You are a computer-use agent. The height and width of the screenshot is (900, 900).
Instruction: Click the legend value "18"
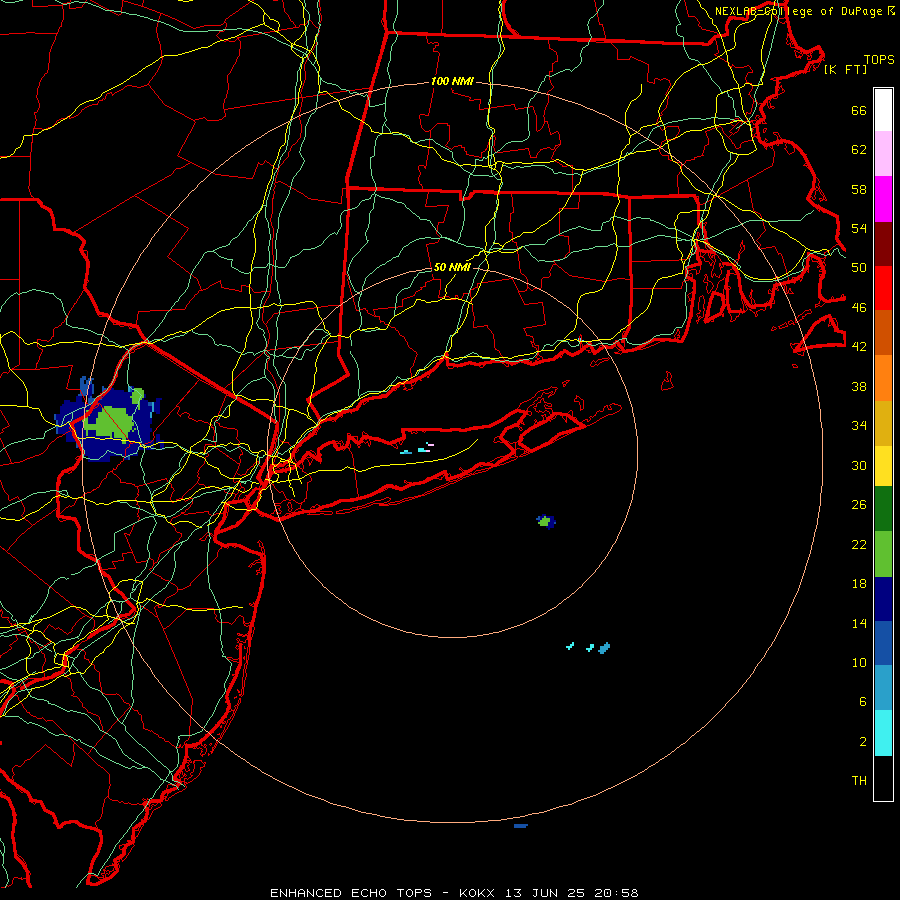pyautogui.click(x=859, y=584)
